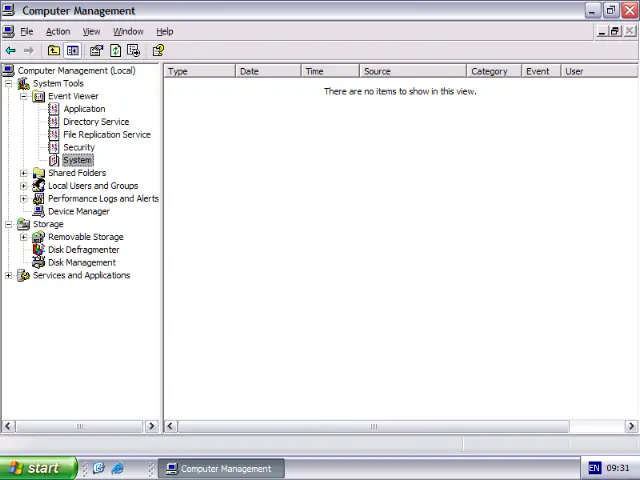Sort by the User column header
Image resolution: width=640 pixels, height=480 pixels.
pyautogui.click(x=599, y=71)
